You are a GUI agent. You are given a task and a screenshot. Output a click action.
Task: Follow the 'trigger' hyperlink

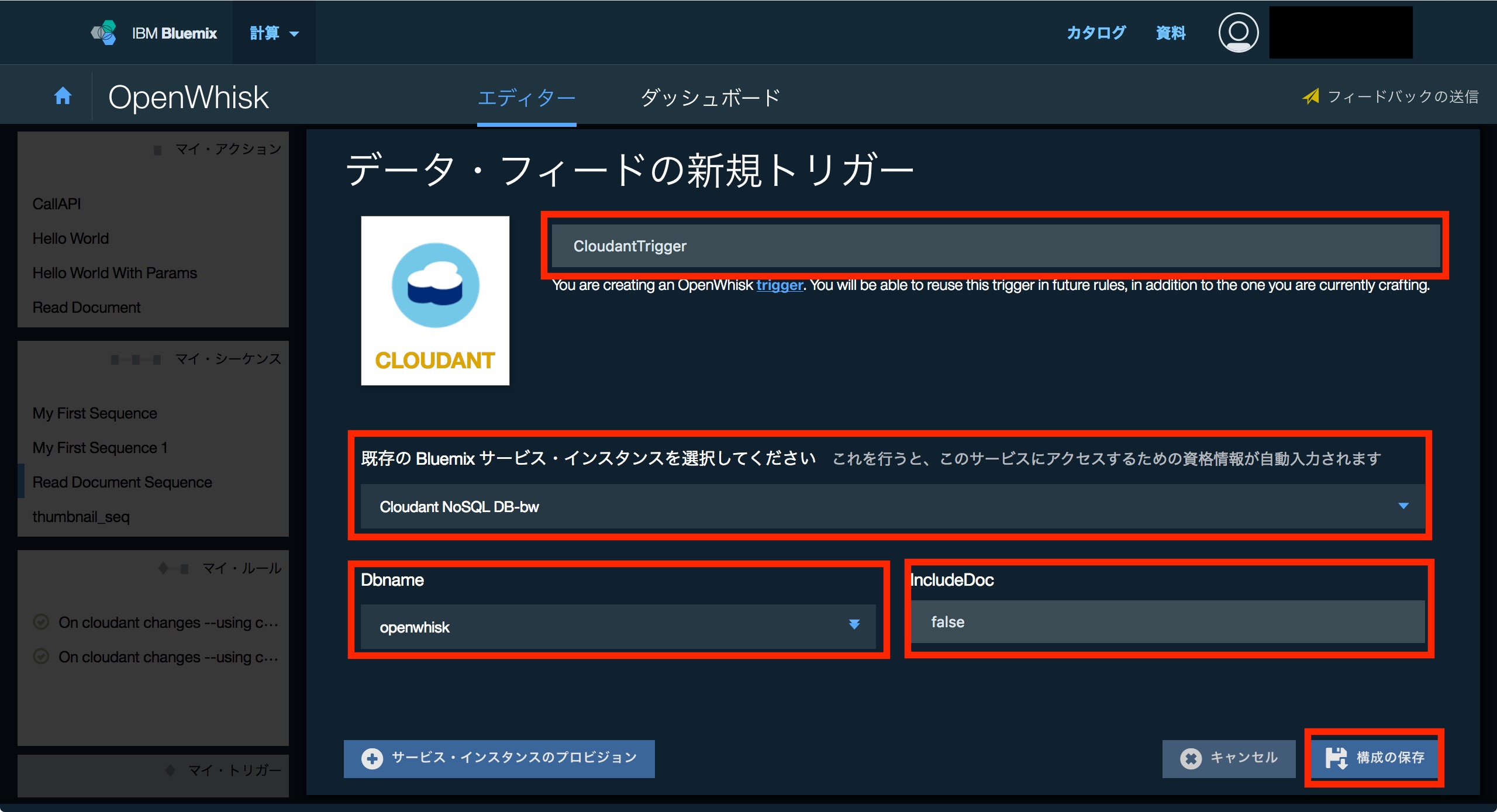(779, 285)
